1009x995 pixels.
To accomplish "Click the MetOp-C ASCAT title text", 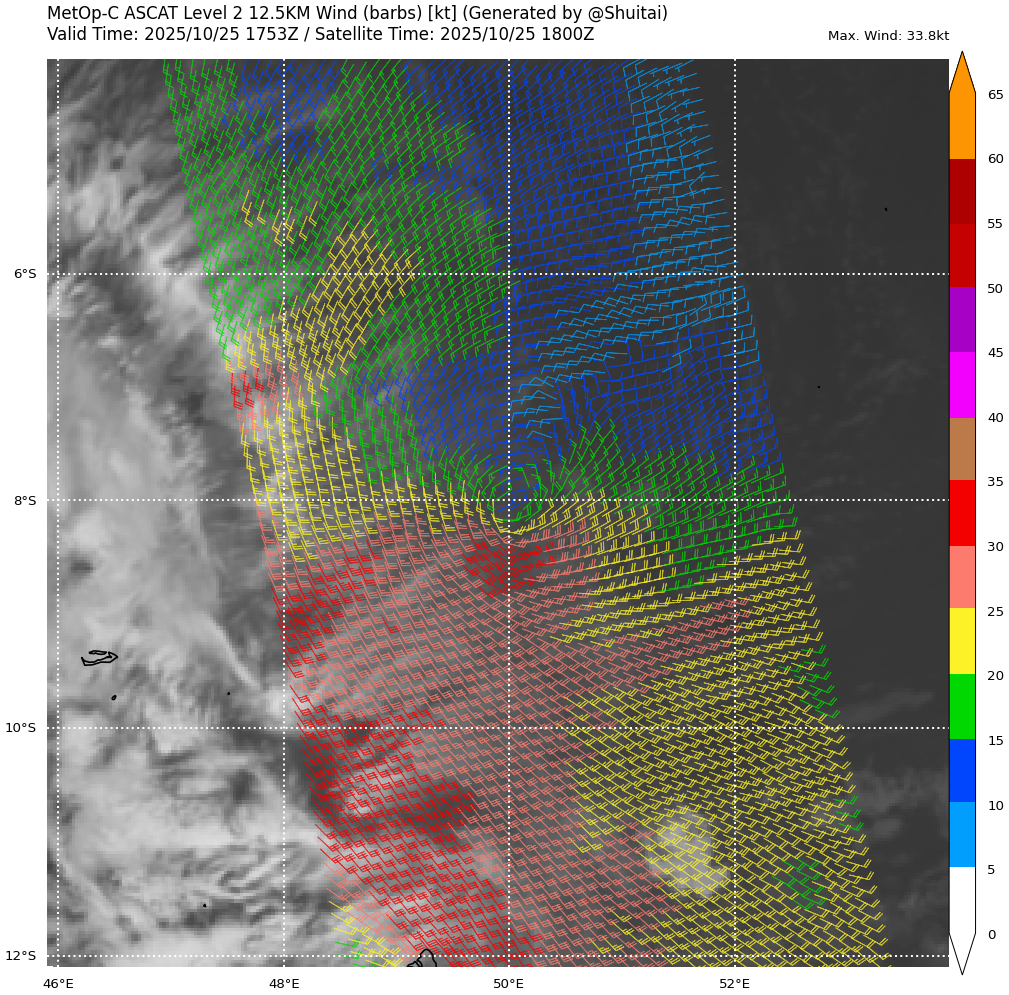I will click(x=357, y=13).
